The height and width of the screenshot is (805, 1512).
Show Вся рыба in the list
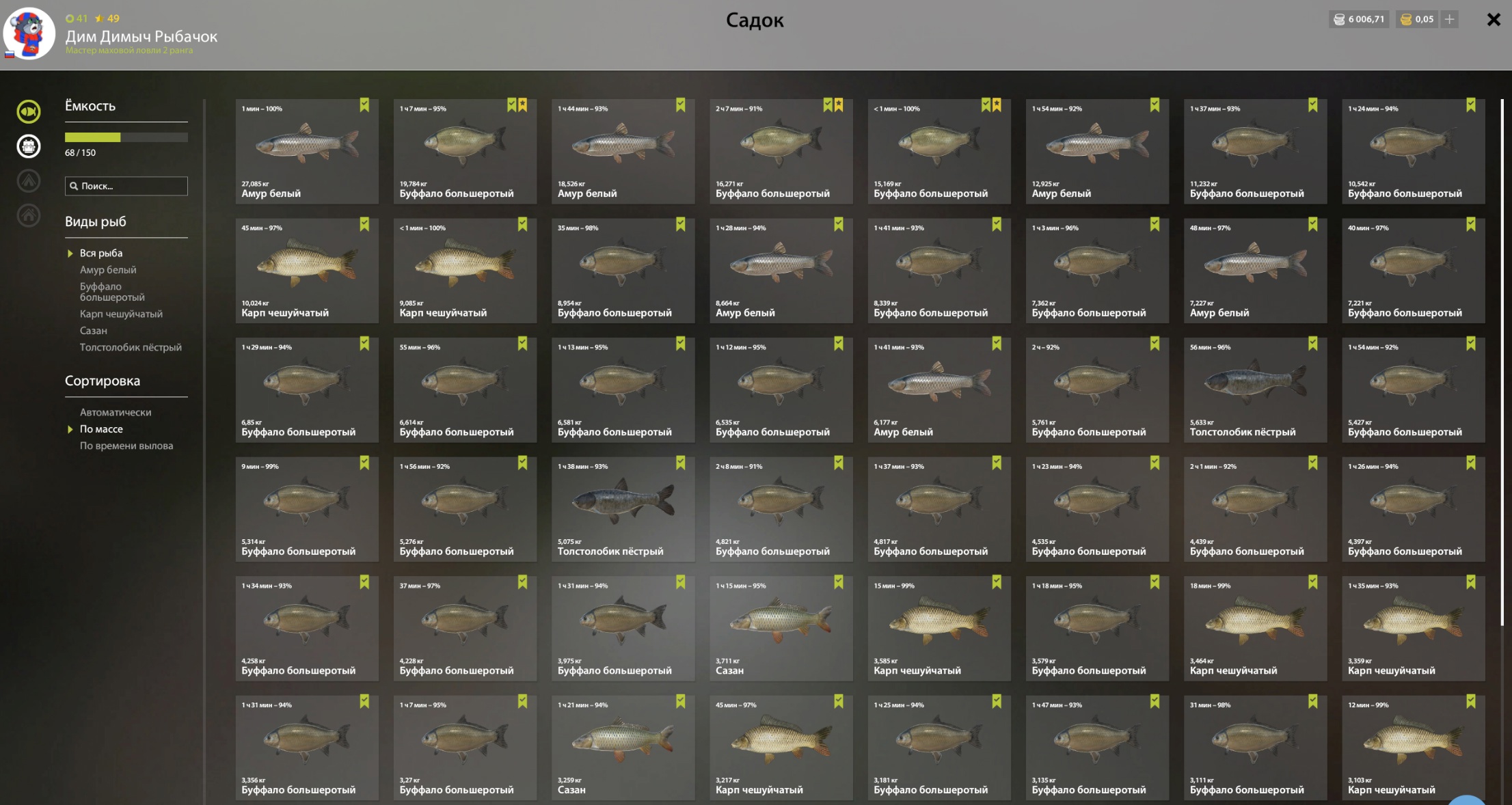[x=101, y=253]
